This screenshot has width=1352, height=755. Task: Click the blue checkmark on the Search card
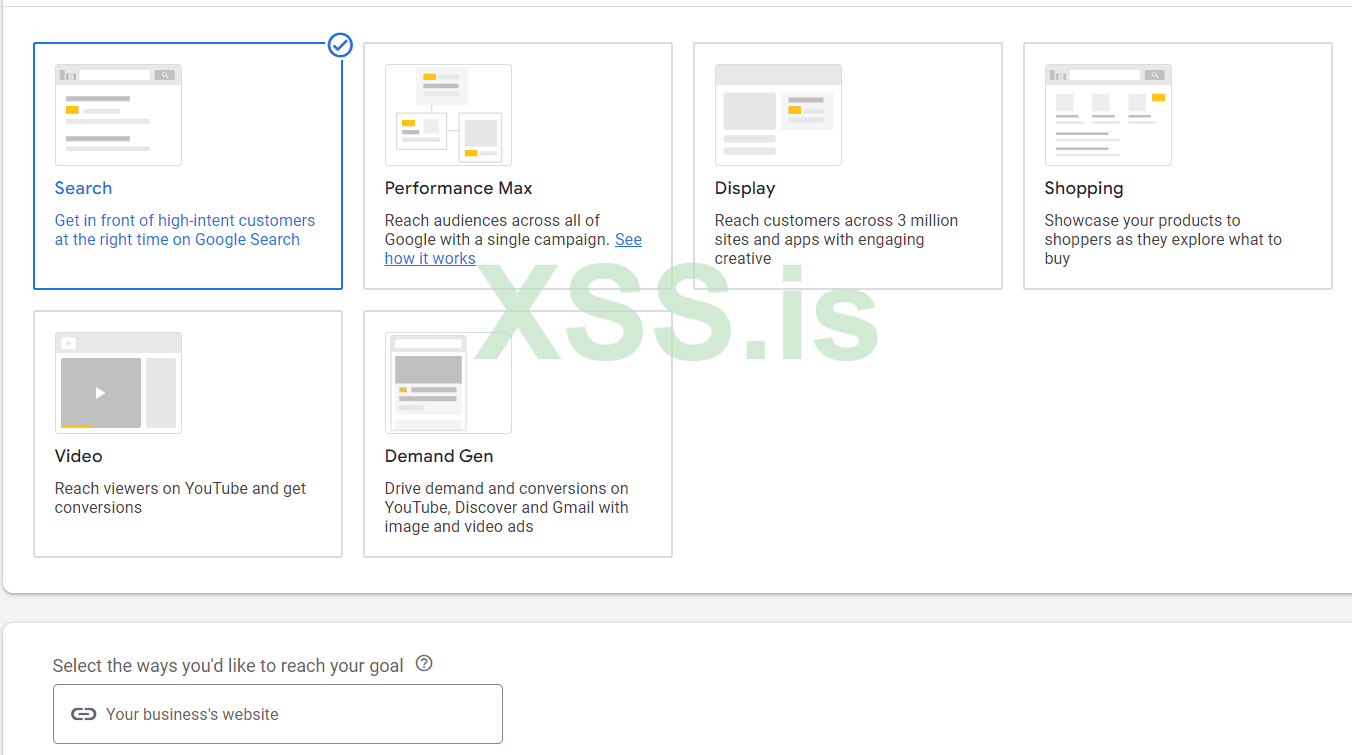[341, 44]
